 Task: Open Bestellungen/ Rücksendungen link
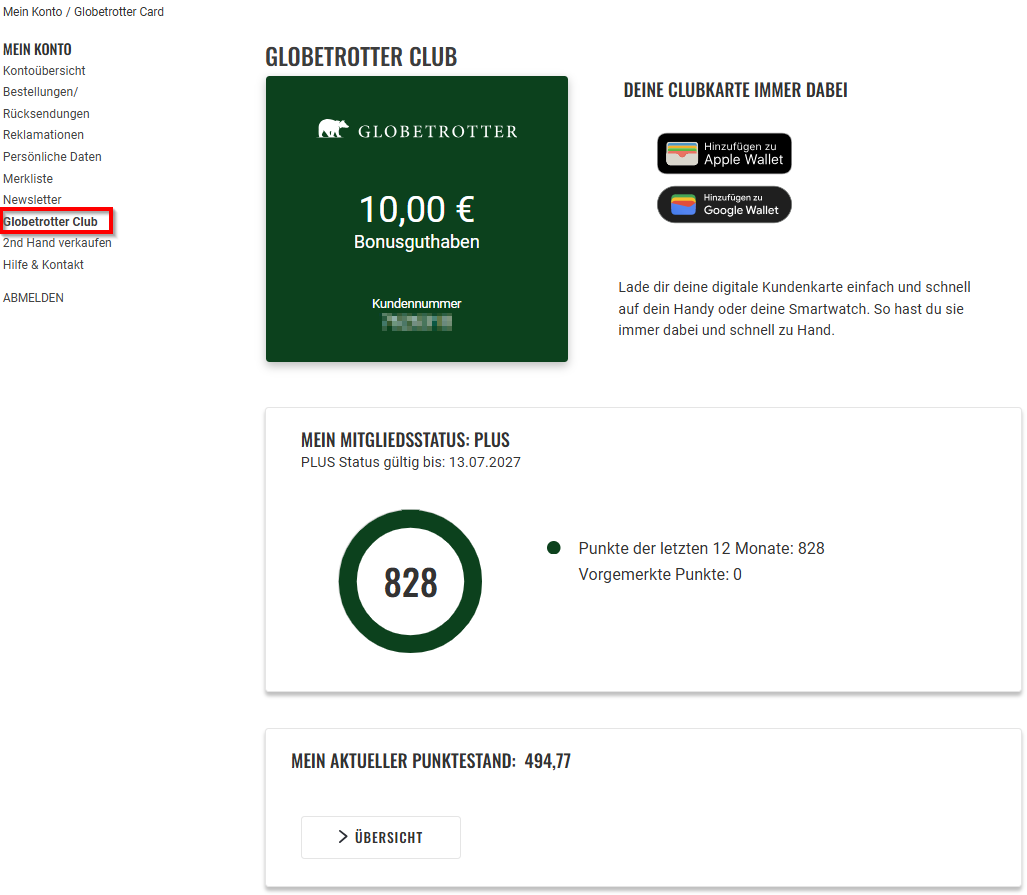[x=46, y=103]
